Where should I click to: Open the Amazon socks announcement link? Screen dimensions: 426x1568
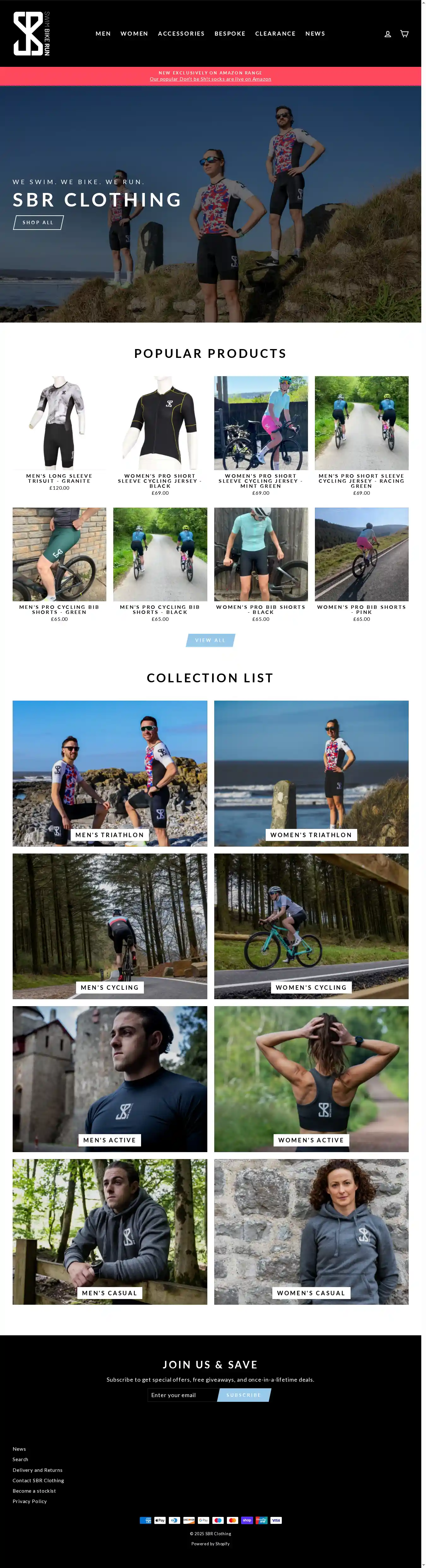[x=210, y=79]
